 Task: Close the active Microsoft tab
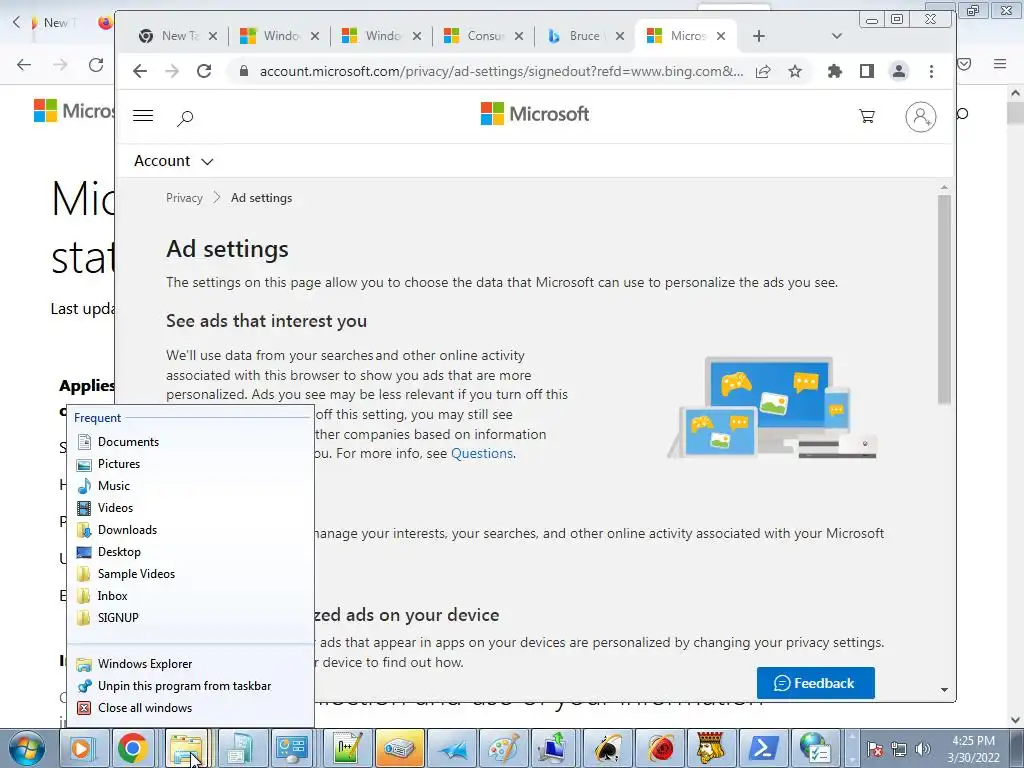(721, 36)
